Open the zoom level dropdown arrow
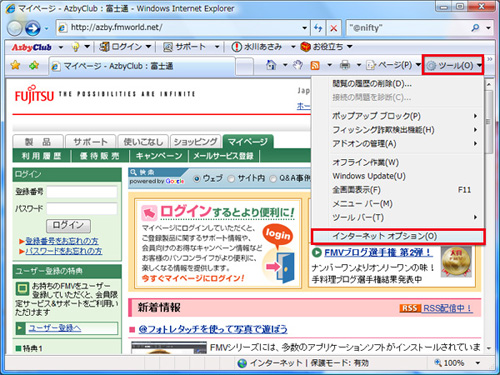The image size is (500, 375). 478,363
